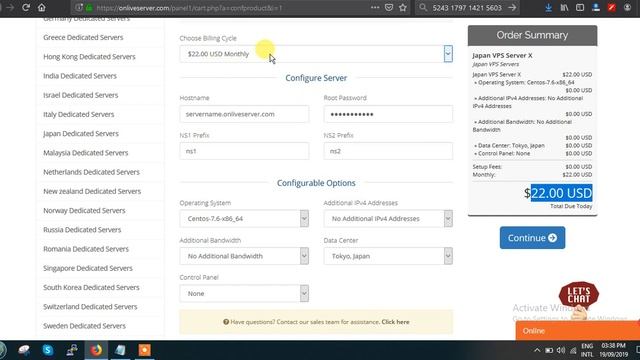Viewport: 640px width, 360px height.
Task: Open Israel Dedicated Servers
Action: [x=81, y=95]
